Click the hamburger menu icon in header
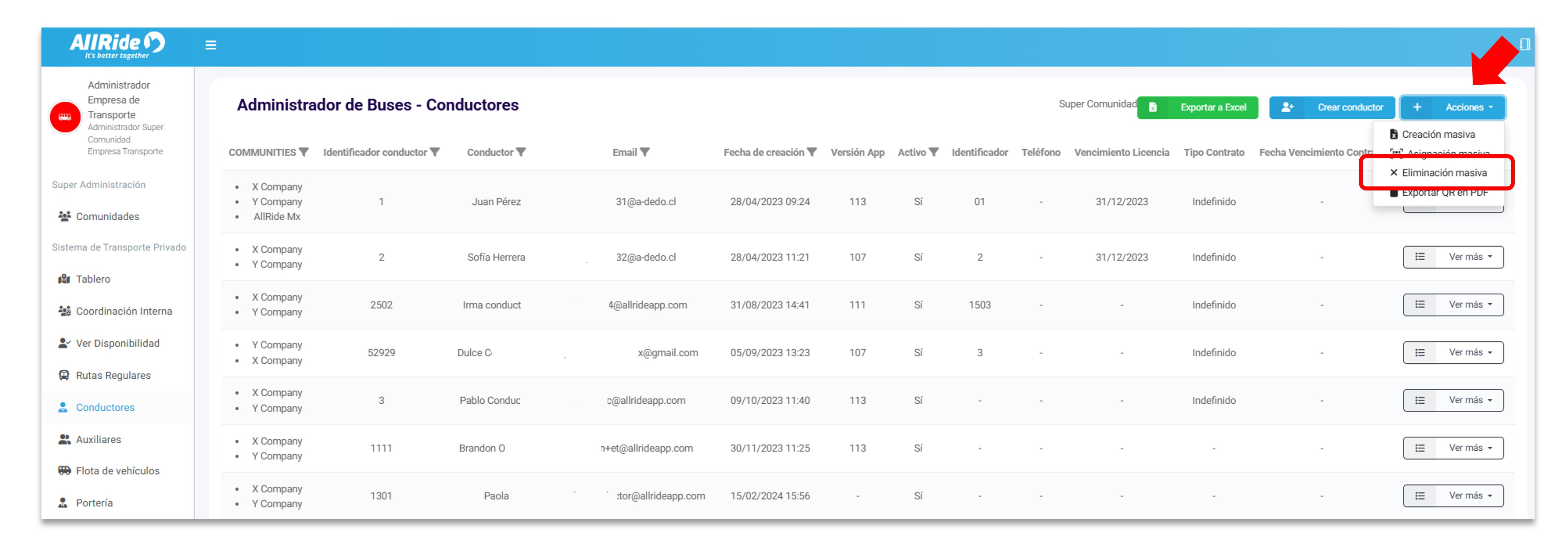Viewport: 1568px width, 556px height. point(211,45)
